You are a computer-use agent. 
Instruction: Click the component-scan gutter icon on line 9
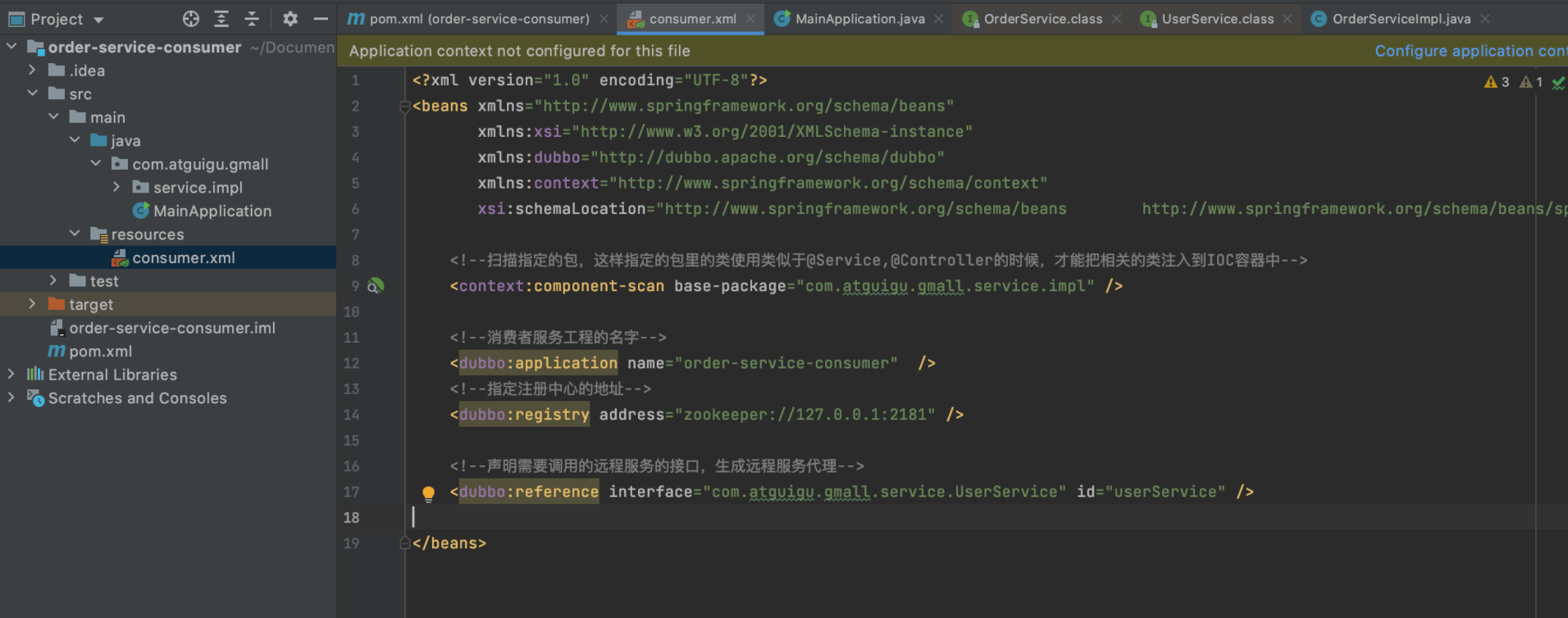click(x=376, y=285)
